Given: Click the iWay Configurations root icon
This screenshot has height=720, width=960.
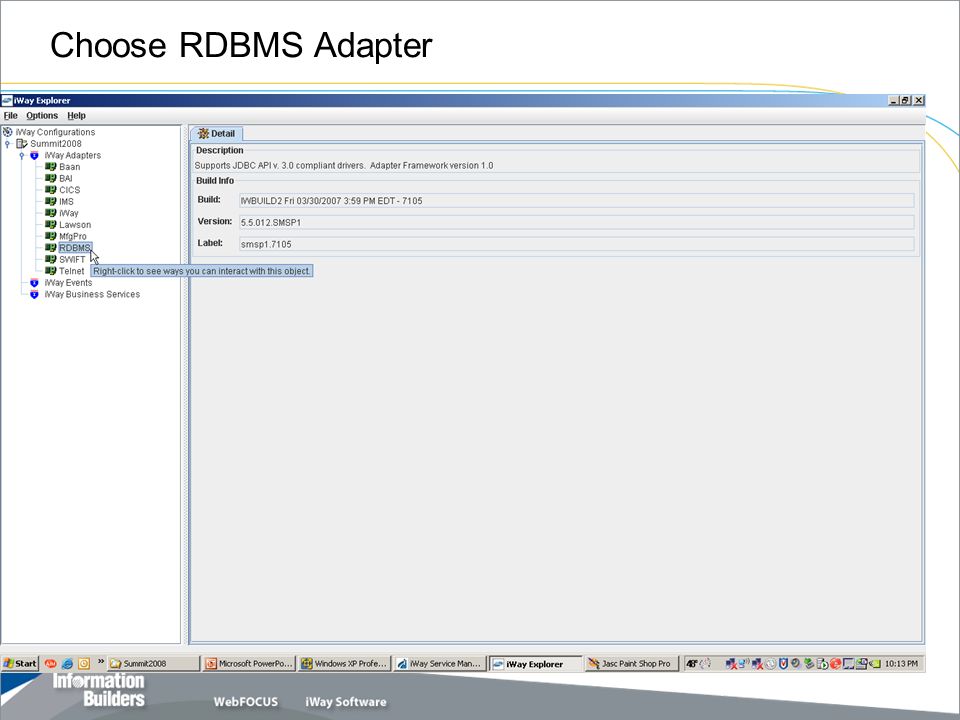Looking at the screenshot, I should pos(7,132).
